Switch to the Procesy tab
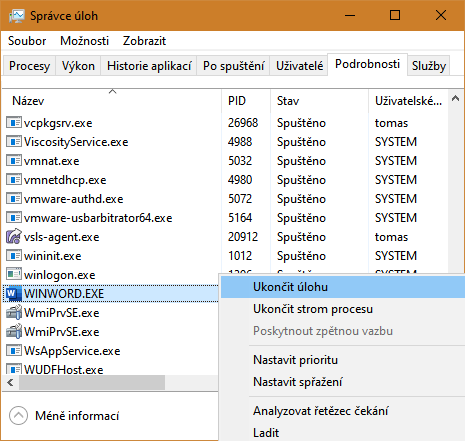Image resolution: width=465 pixels, height=441 pixels. (29, 66)
